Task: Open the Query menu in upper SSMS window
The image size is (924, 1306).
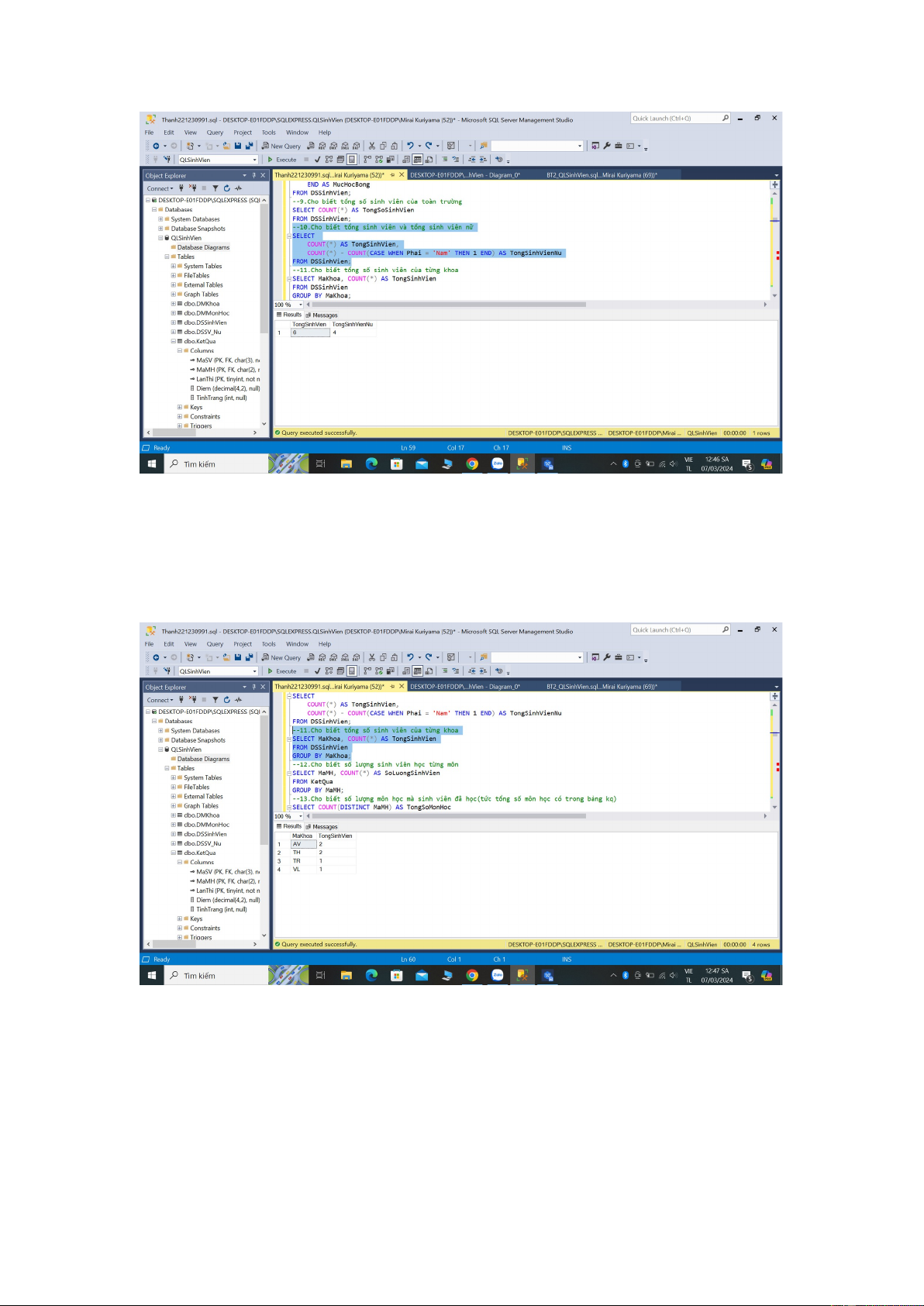Action: click(215, 133)
